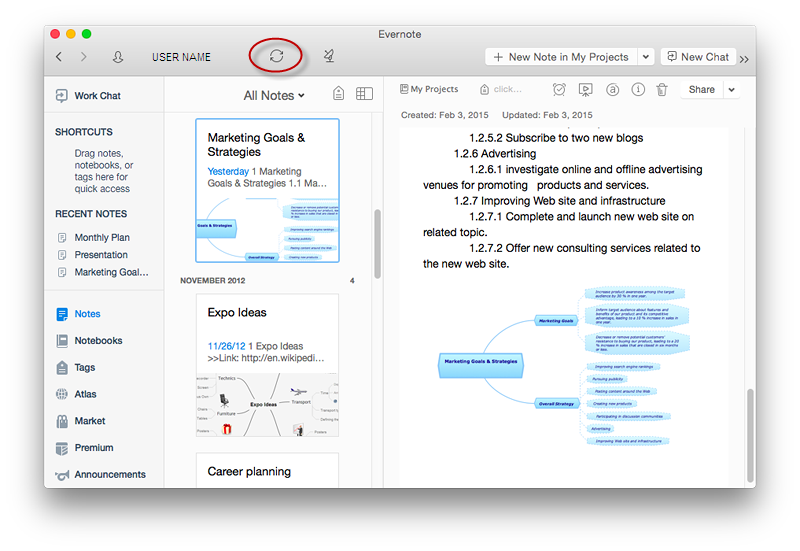
Task: Click the NOVEMBER 2012 group header
Action: 213,281
